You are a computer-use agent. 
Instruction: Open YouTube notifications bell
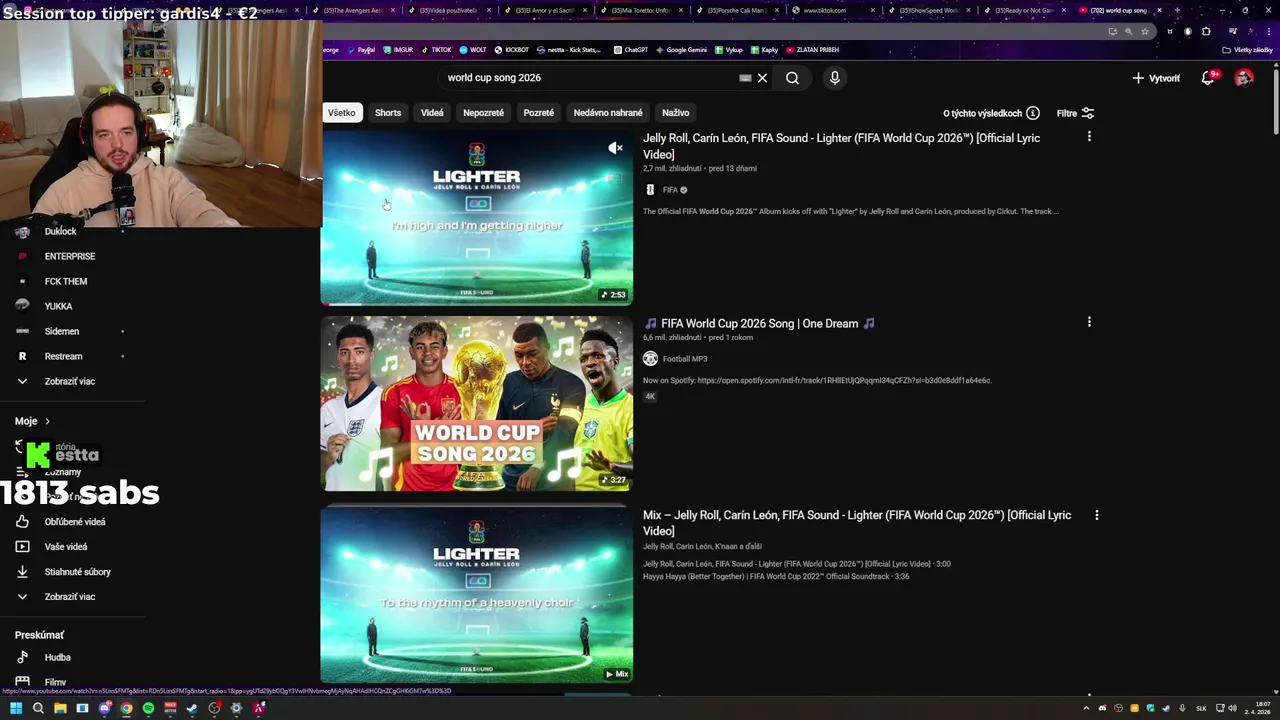[x=1208, y=78]
